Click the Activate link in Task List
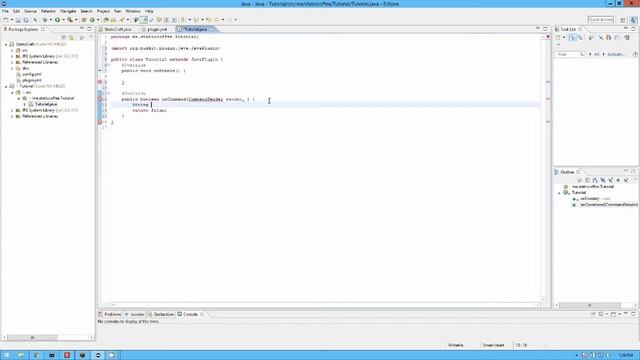This screenshot has height=360, width=640. pyautogui.click(x=616, y=54)
